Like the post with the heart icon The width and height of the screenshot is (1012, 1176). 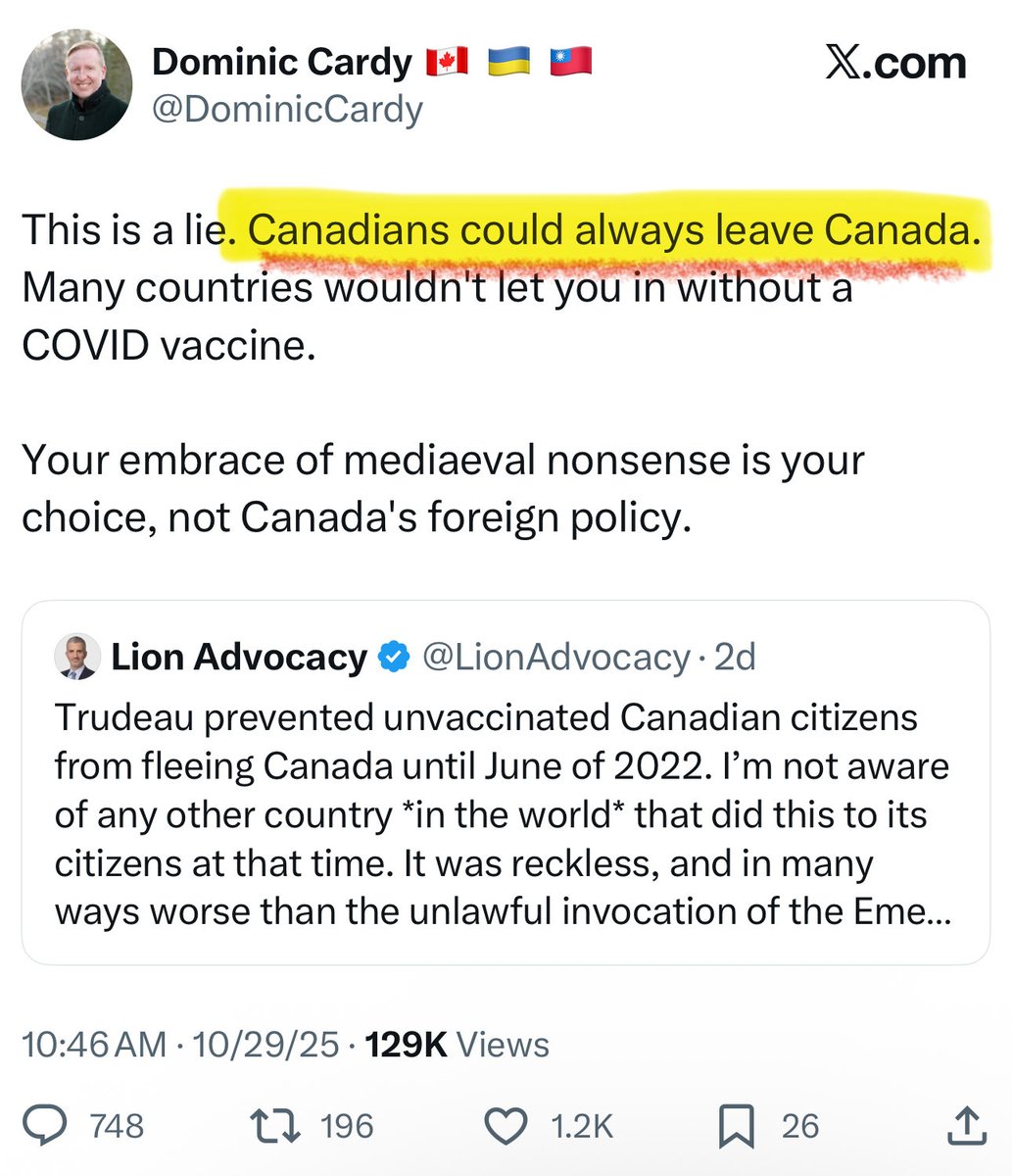[507, 1125]
